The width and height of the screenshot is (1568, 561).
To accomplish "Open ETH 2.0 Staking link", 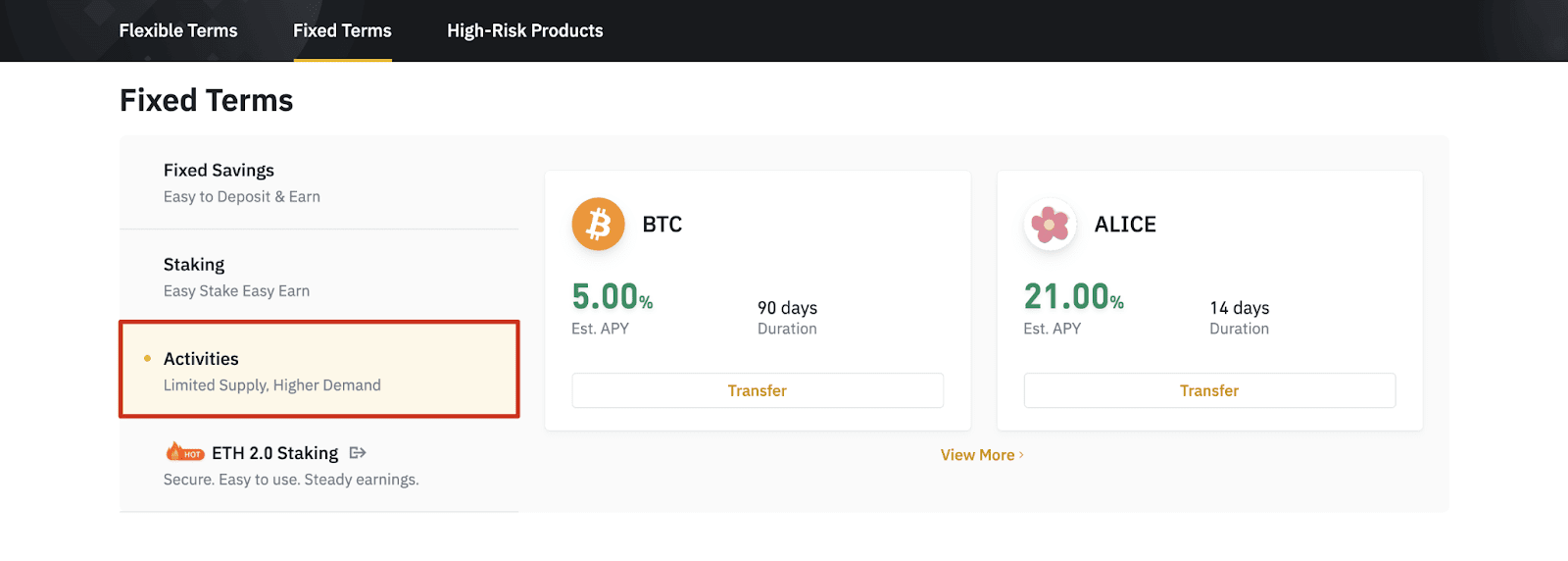I will click(275, 453).
